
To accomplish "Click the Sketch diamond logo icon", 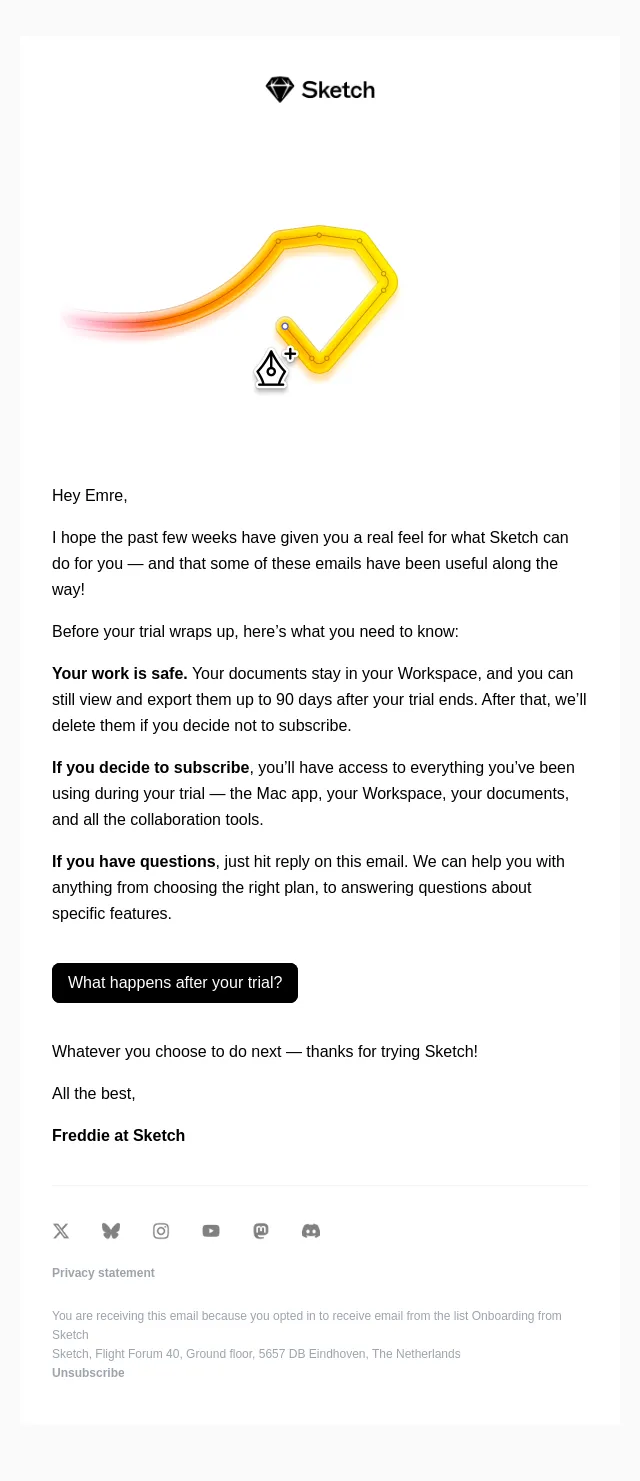I will click(280, 90).
